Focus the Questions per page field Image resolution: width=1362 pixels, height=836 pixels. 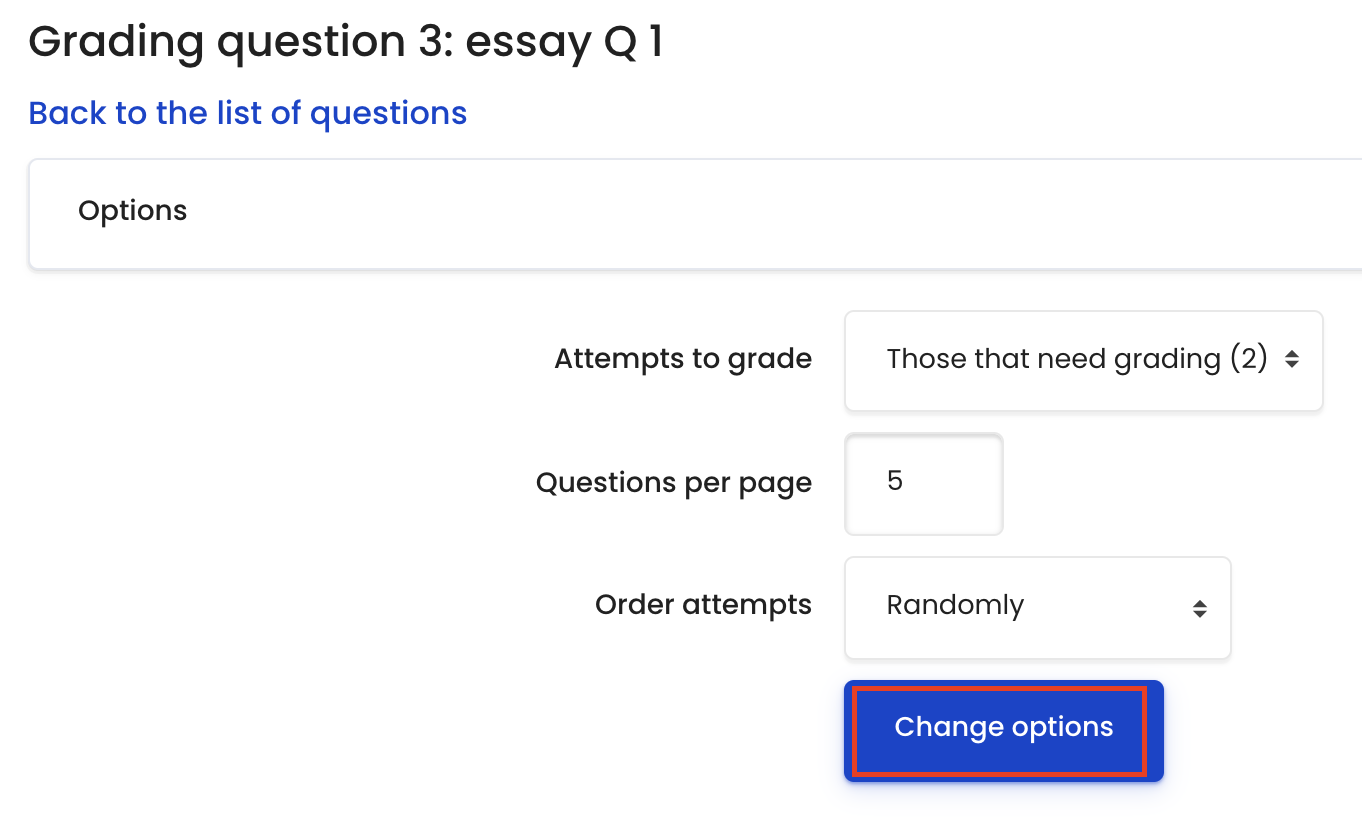(x=924, y=483)
